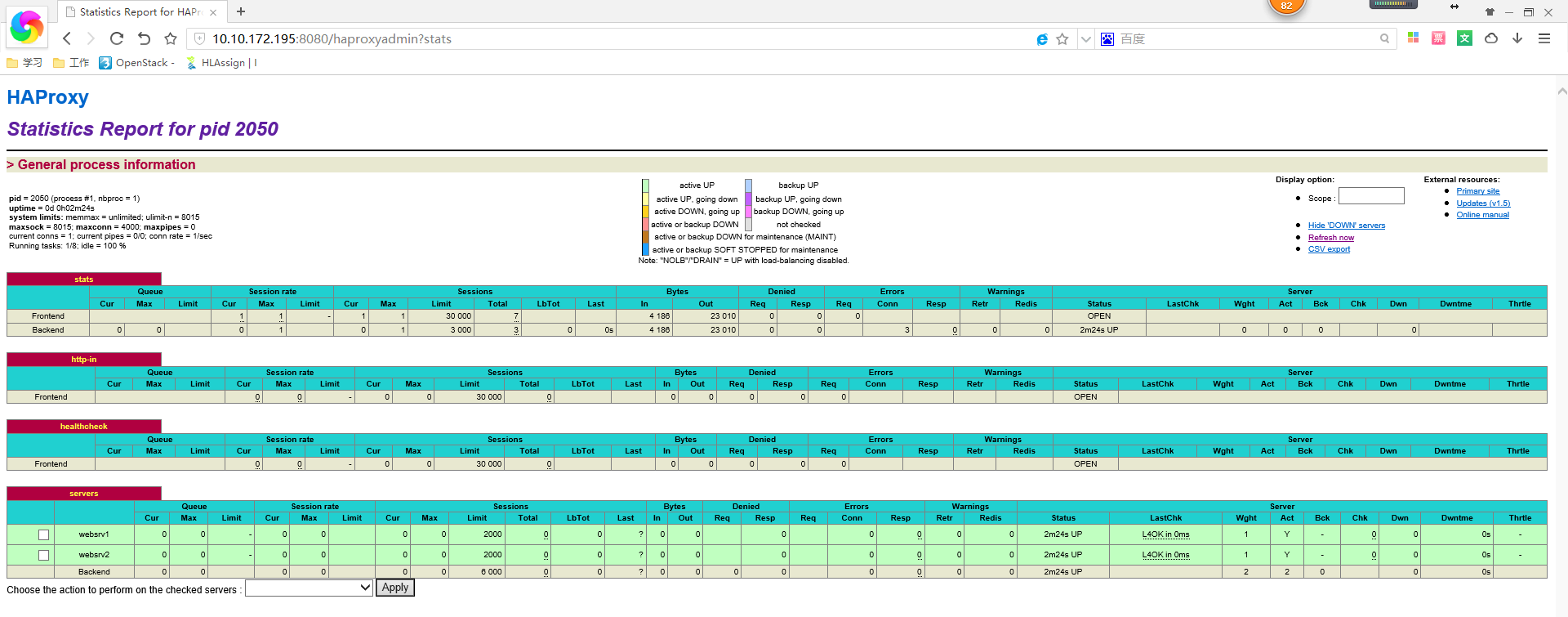Image resolution: width=1568 pixels, height=617 pixels.
Task: Open the OpenStack bookmark
Action: 136,63
